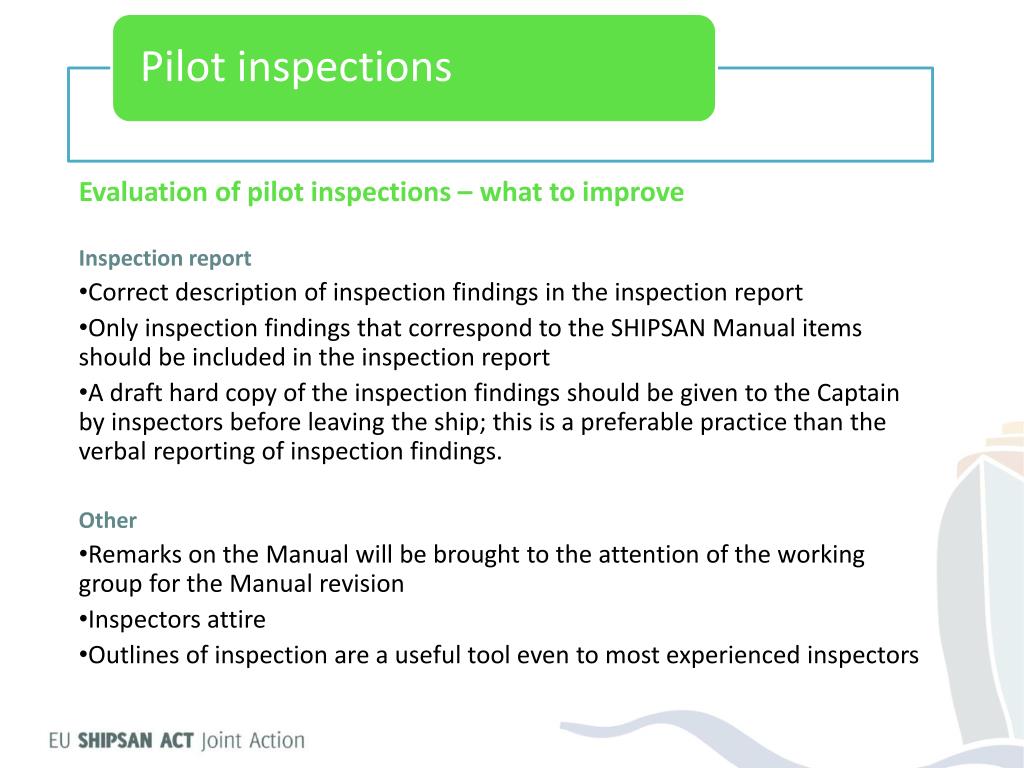Select the Evaluation of pilot inspections heading

[x=381, y=192]
